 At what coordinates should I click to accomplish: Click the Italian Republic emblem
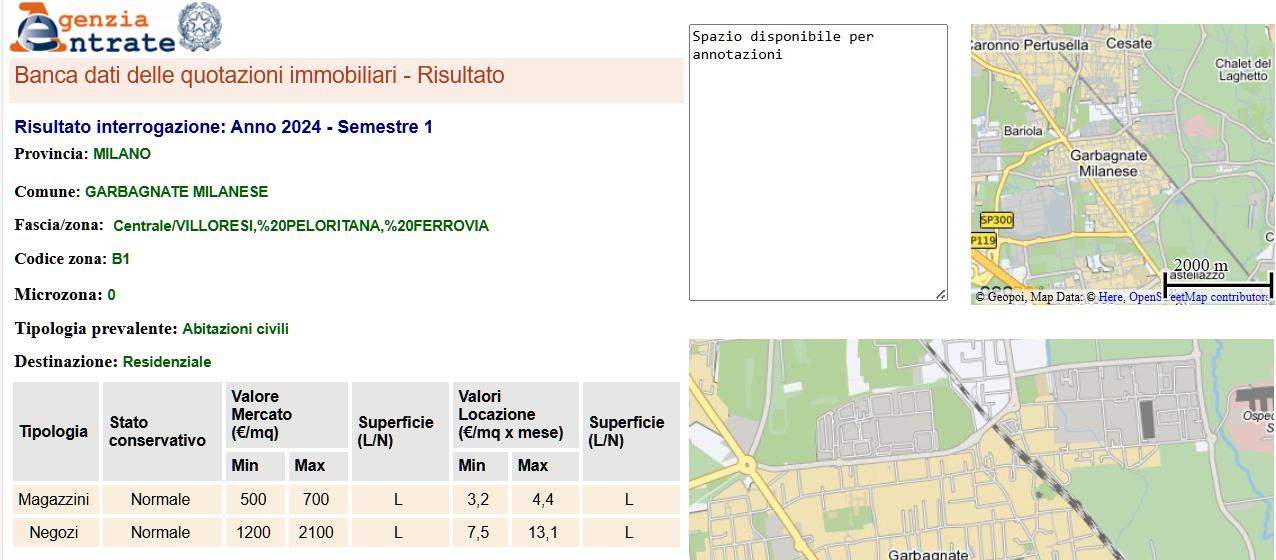(x=199, y=27)
